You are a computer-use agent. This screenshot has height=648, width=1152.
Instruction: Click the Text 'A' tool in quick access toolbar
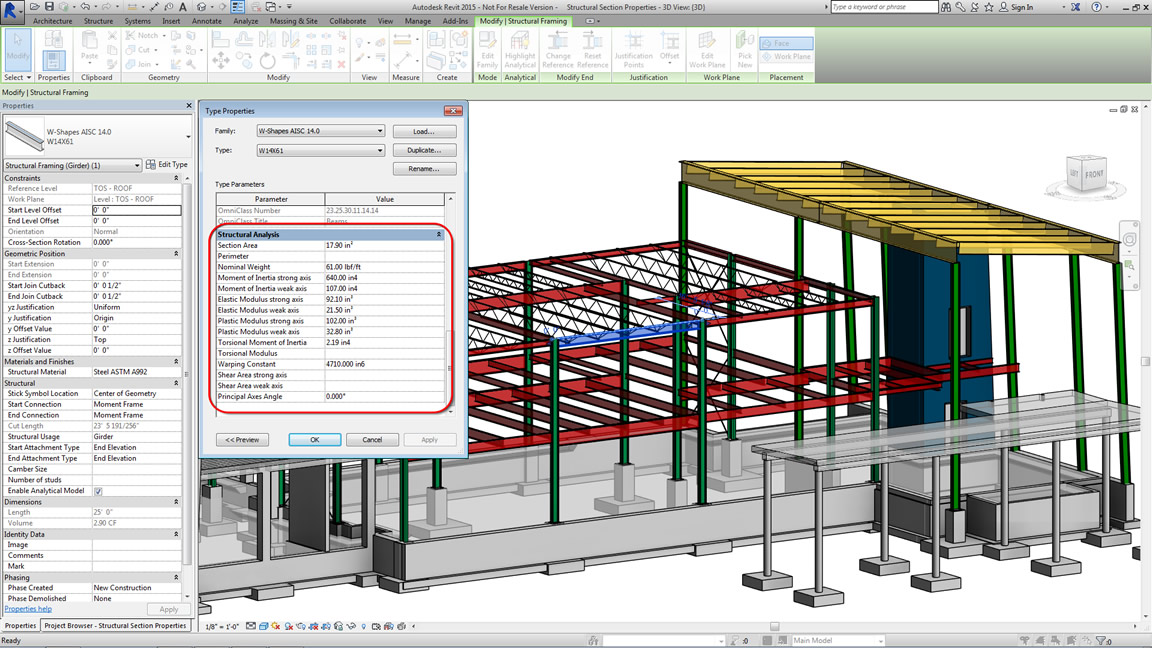[x=183, y=7]
